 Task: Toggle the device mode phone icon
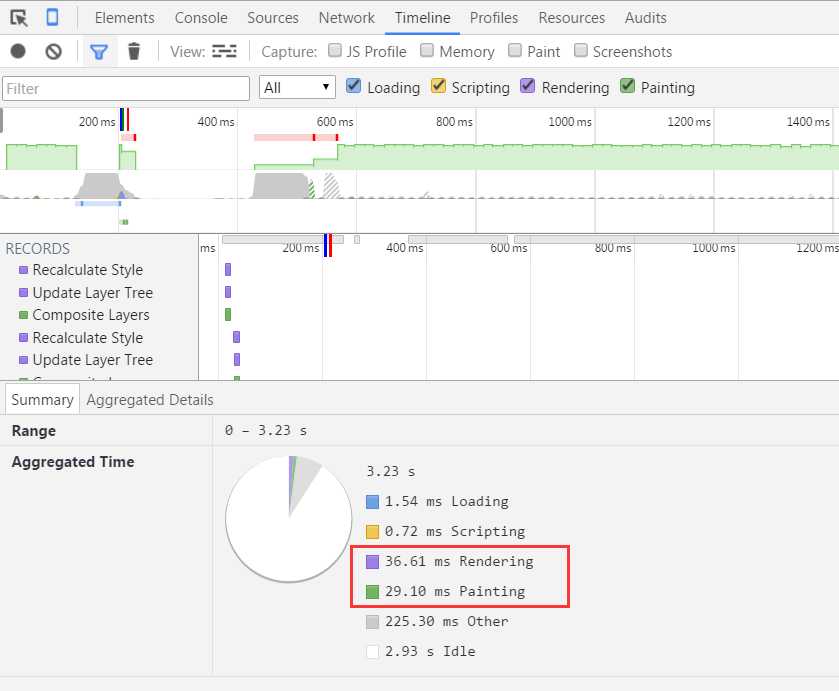(52, 17)
